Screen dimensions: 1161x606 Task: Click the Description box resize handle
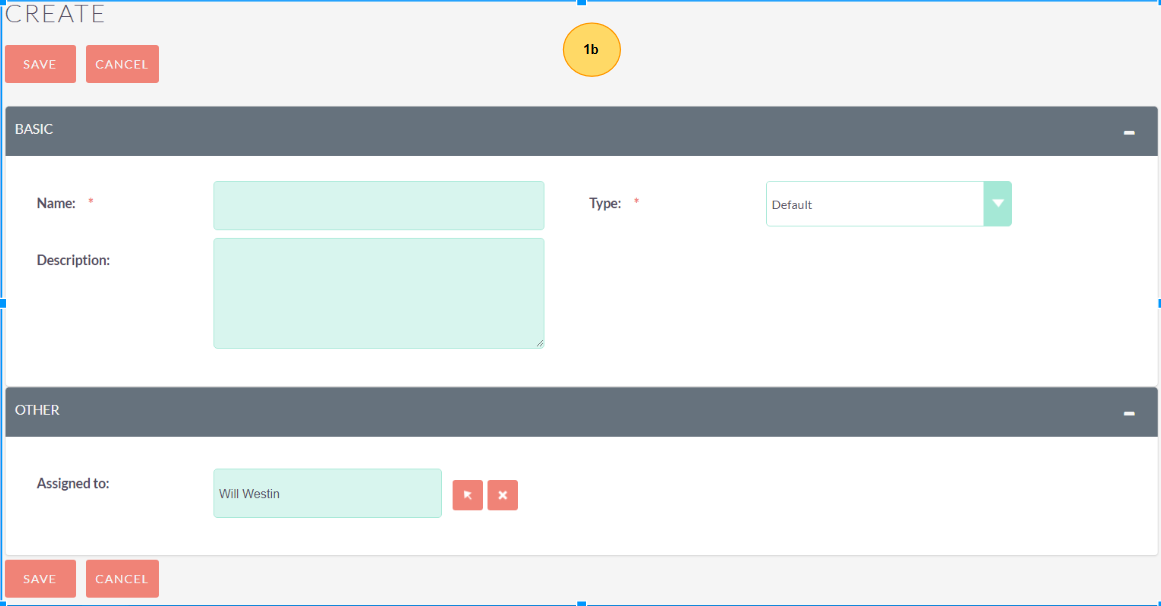[539, 343]
